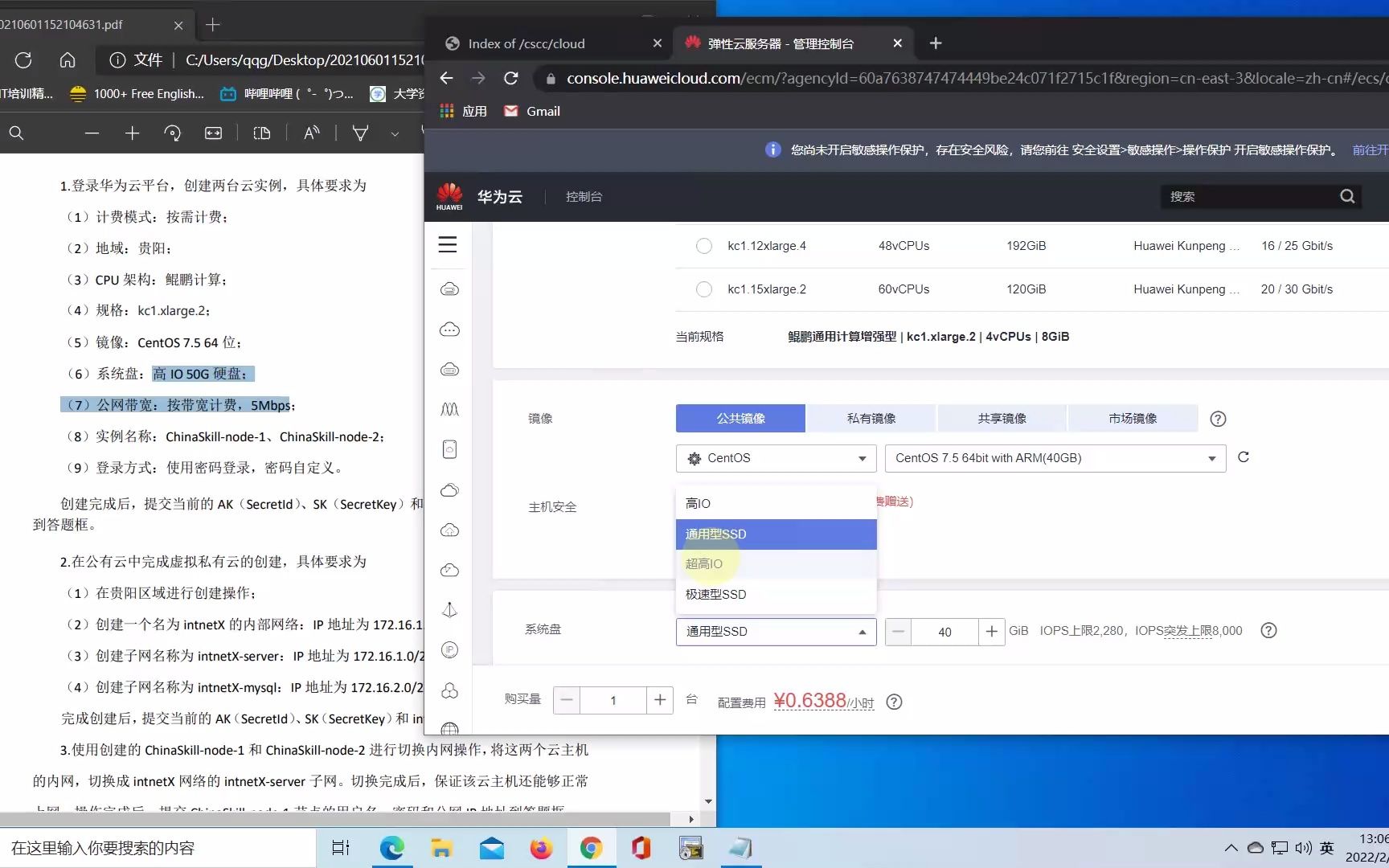Image resolution: width=1389 pixels, height=868 pixels.
Task: Click the disk storage sidebar icon
Action: (x=450, y=449)
